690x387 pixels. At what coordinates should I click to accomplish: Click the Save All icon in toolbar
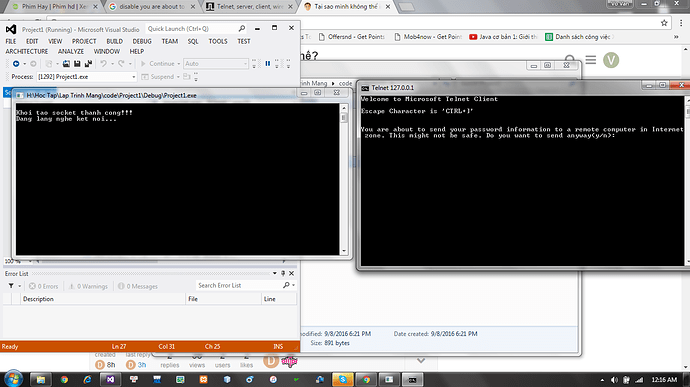click(88, 64)
